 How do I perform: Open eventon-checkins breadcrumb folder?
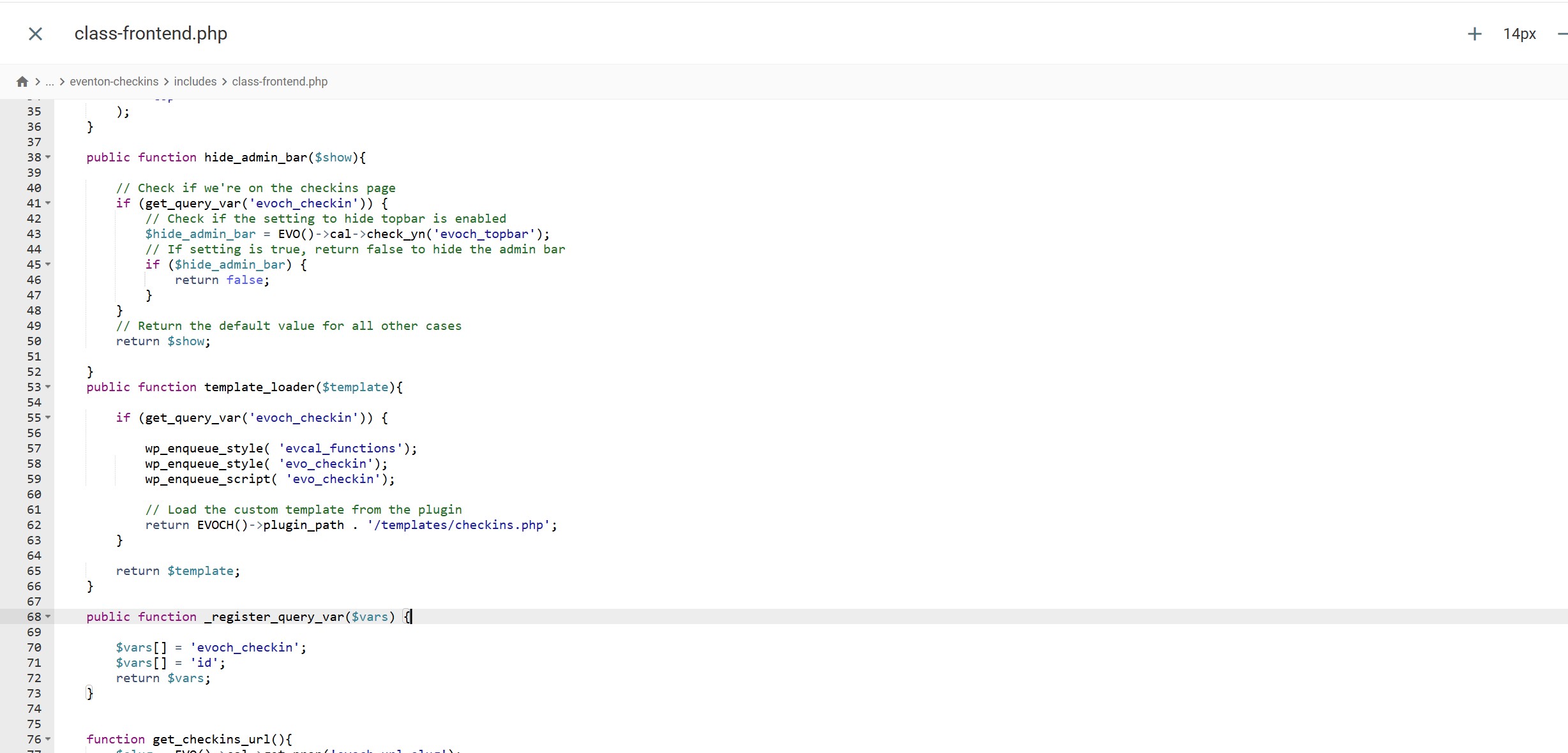click(114, 82)
